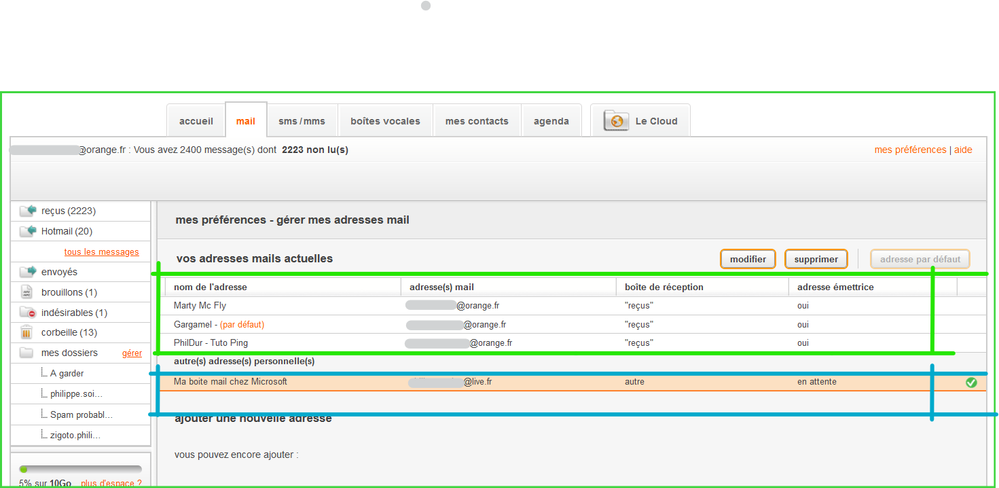Viewport: 999px width, 488px height.
Task: Open the reçus inbox folder icon
Action: click(28, 211)
